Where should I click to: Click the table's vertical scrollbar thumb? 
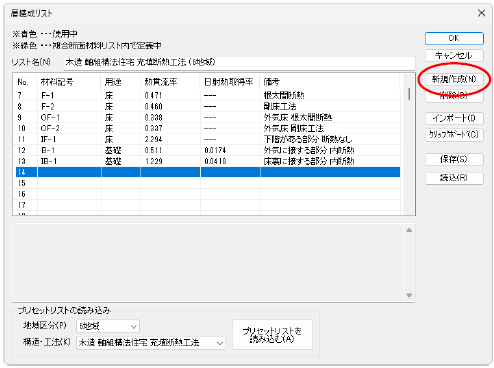tap(409, 94)
